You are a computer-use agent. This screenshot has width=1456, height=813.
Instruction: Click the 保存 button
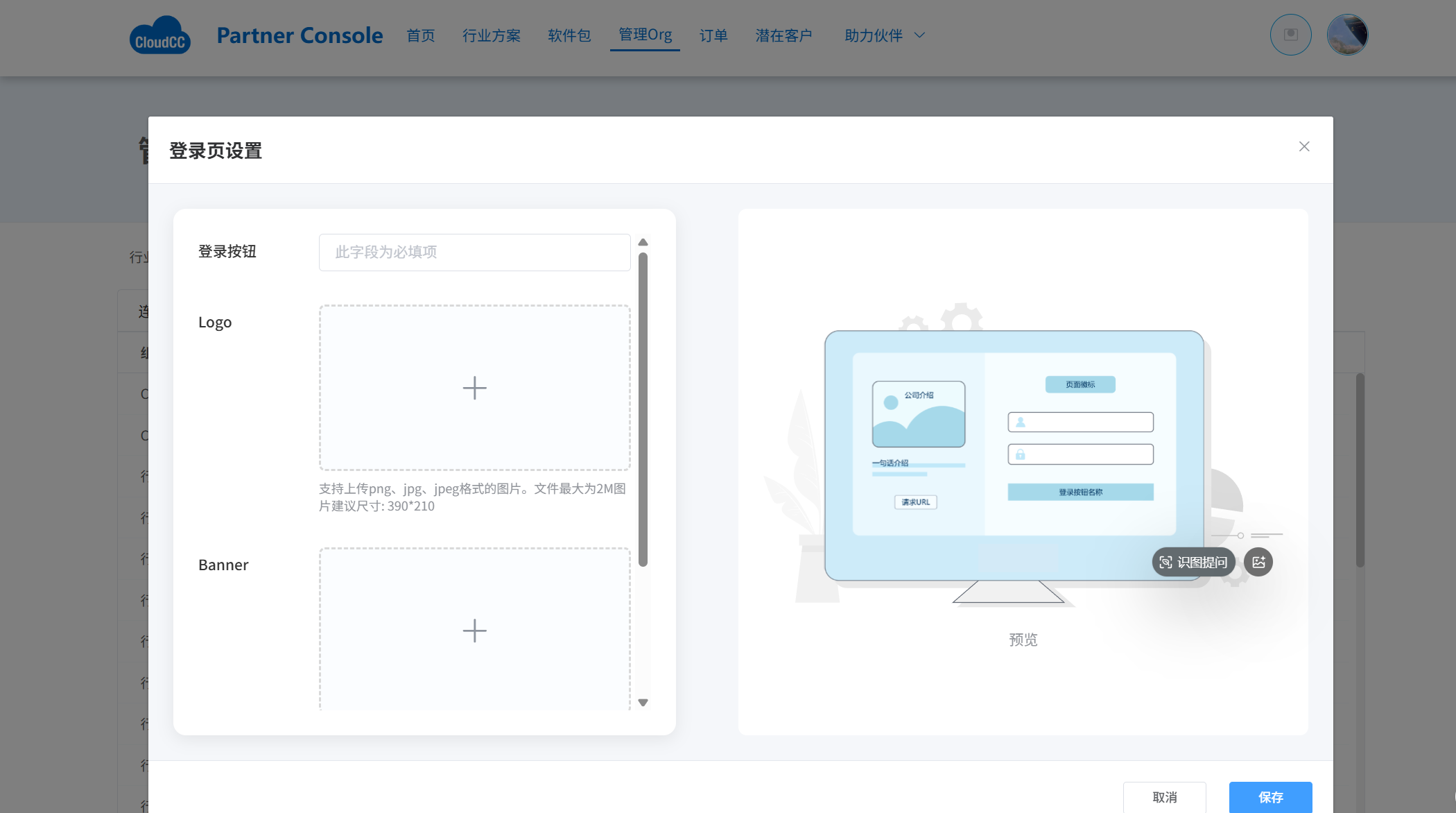point(1270,797)
